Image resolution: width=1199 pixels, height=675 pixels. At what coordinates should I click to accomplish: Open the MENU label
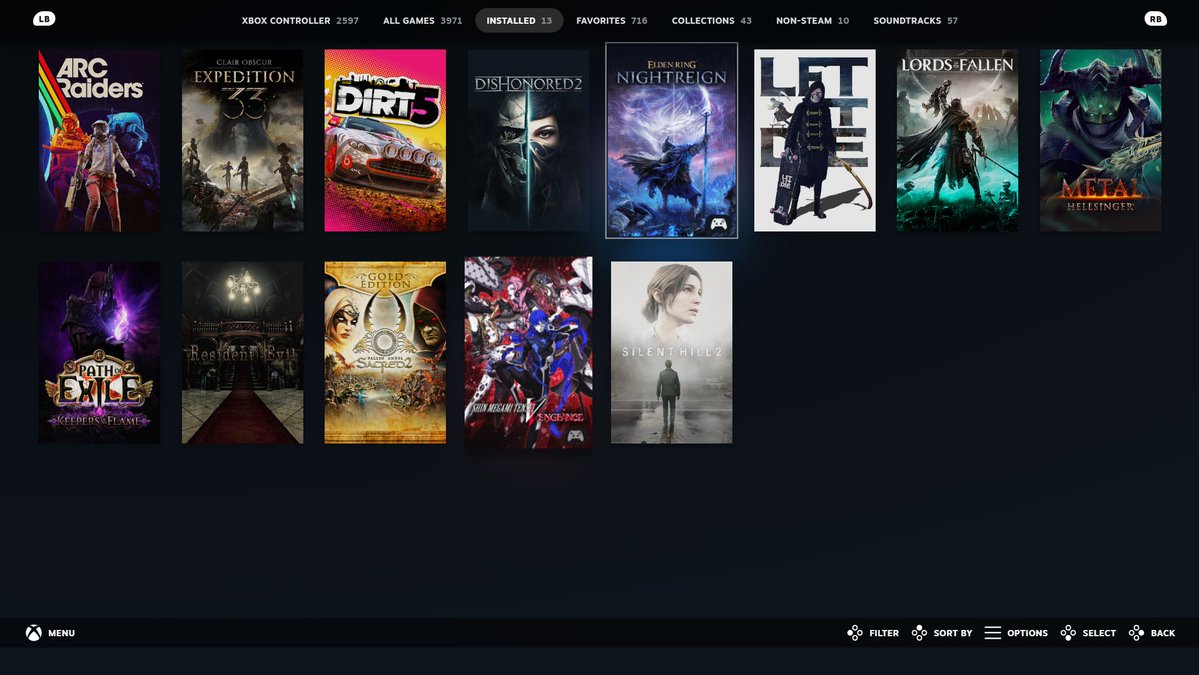pos(61,633)
